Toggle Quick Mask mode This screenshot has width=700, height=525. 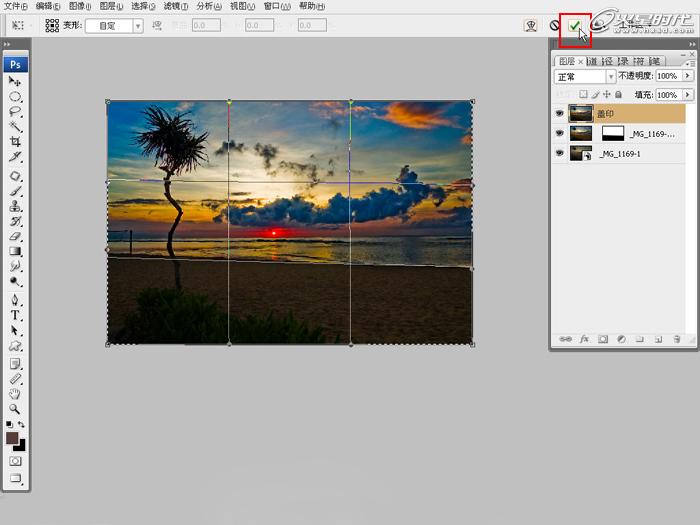pos(15,461)
